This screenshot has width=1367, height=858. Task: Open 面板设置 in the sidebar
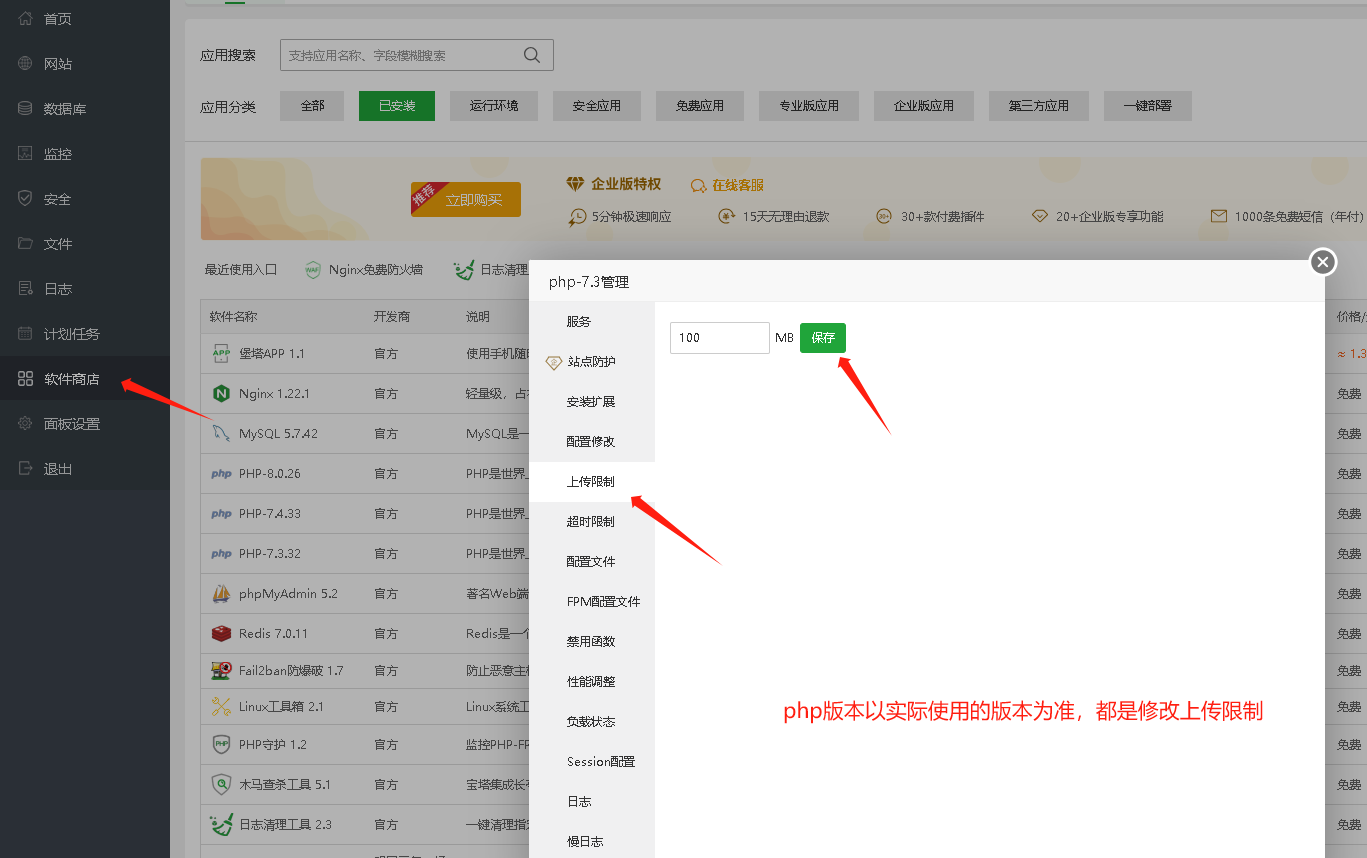(x=72, y=424)
